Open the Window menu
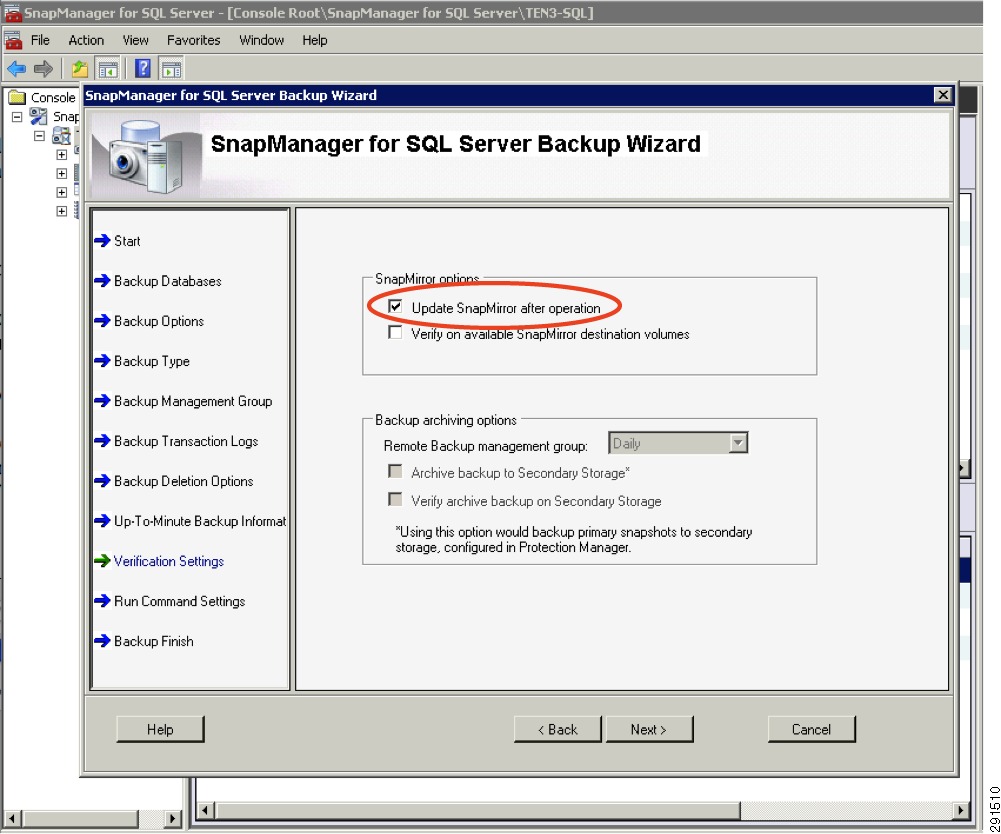 (262, 40)
